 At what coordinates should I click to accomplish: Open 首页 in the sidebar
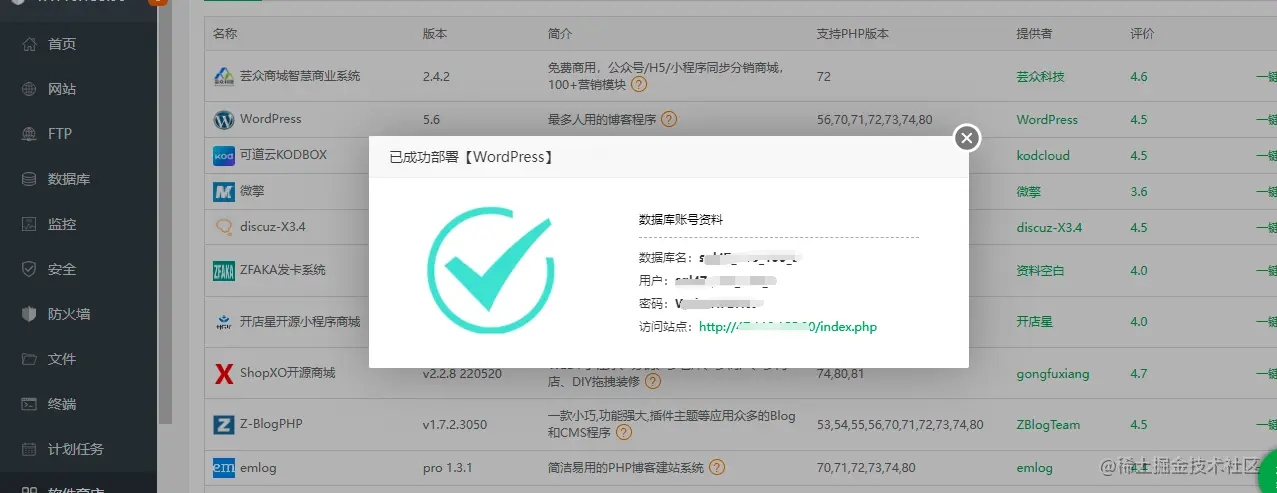coord(62,44)
